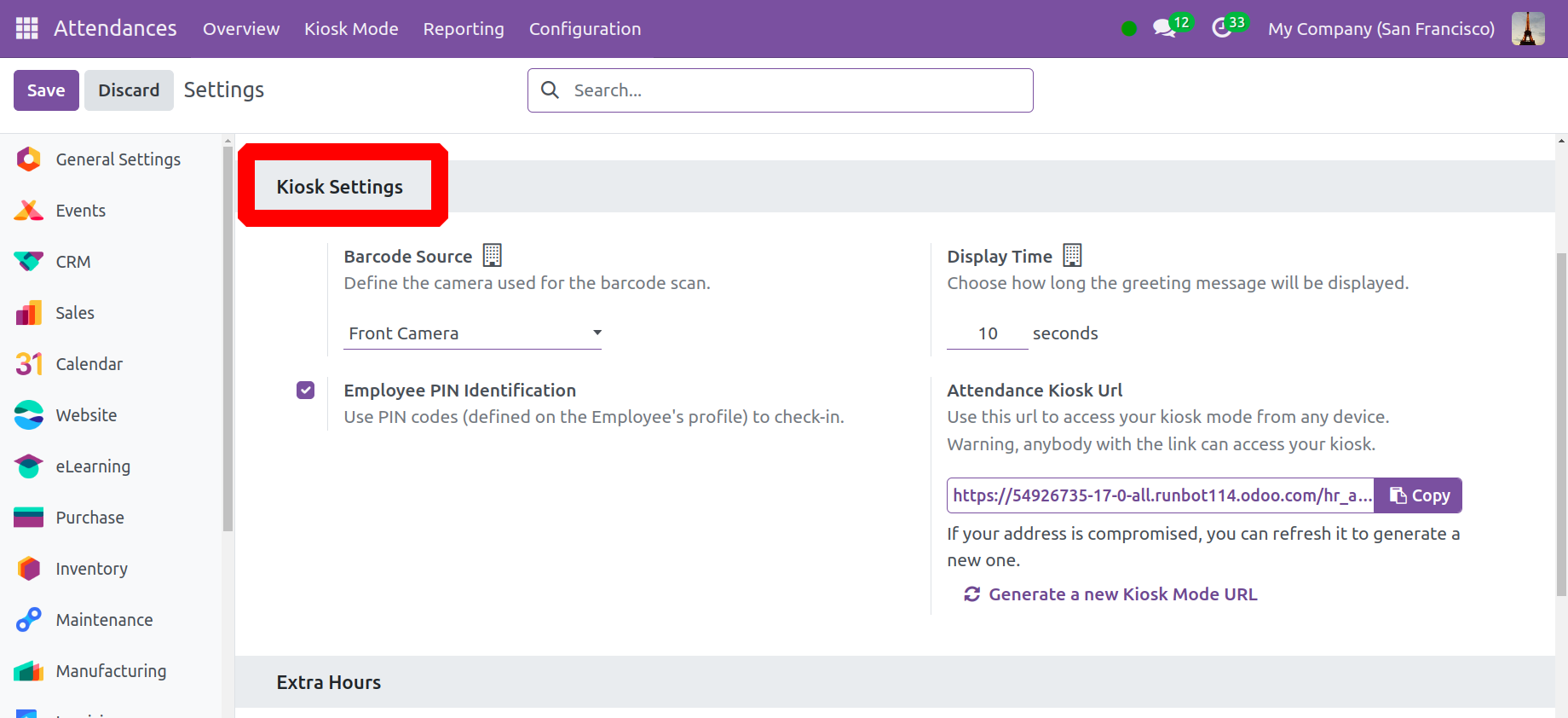Open the Reporting menu

click(464, 28)
